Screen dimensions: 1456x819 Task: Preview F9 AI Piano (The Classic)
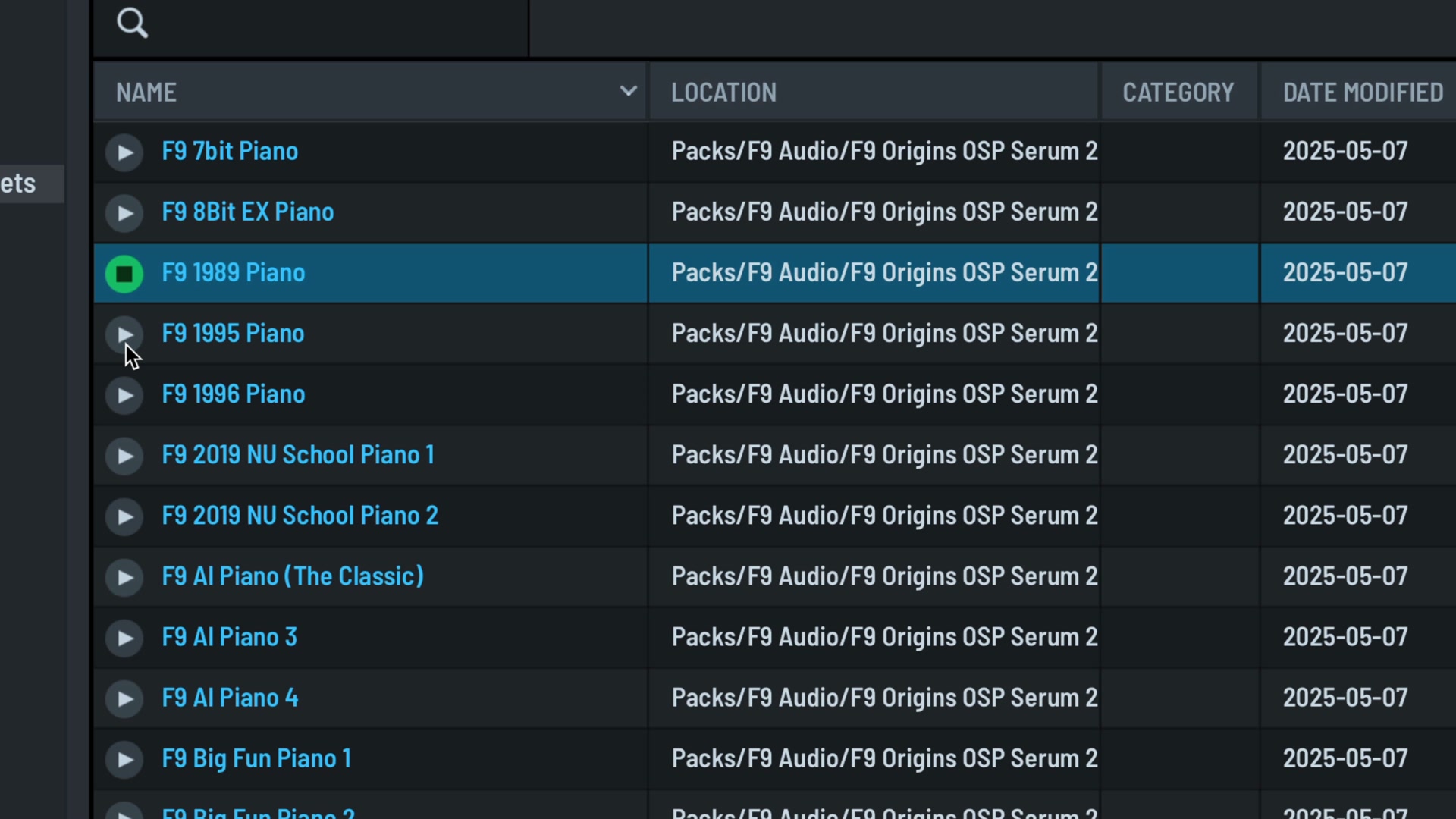pos(124,577)
